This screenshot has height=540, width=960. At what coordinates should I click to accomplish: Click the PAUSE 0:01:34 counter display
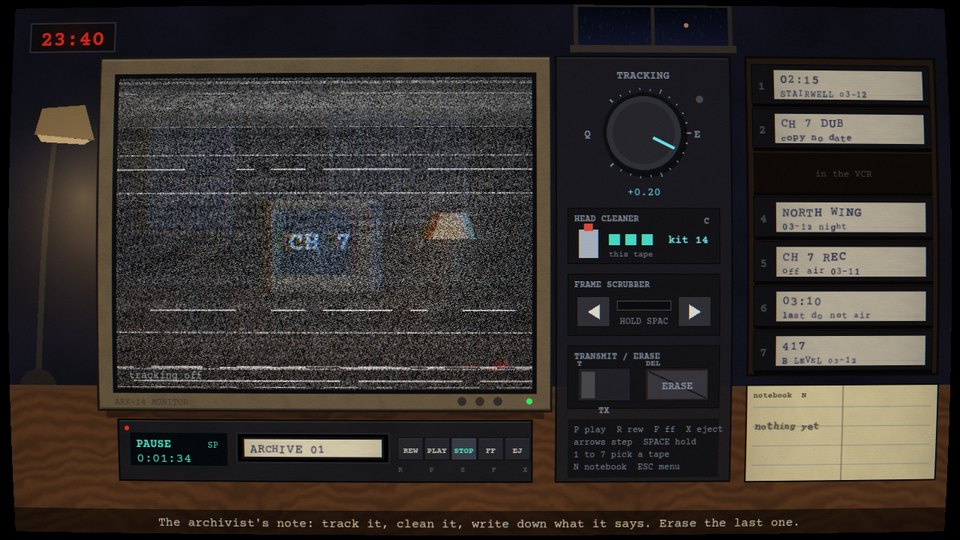pos(178,450)
